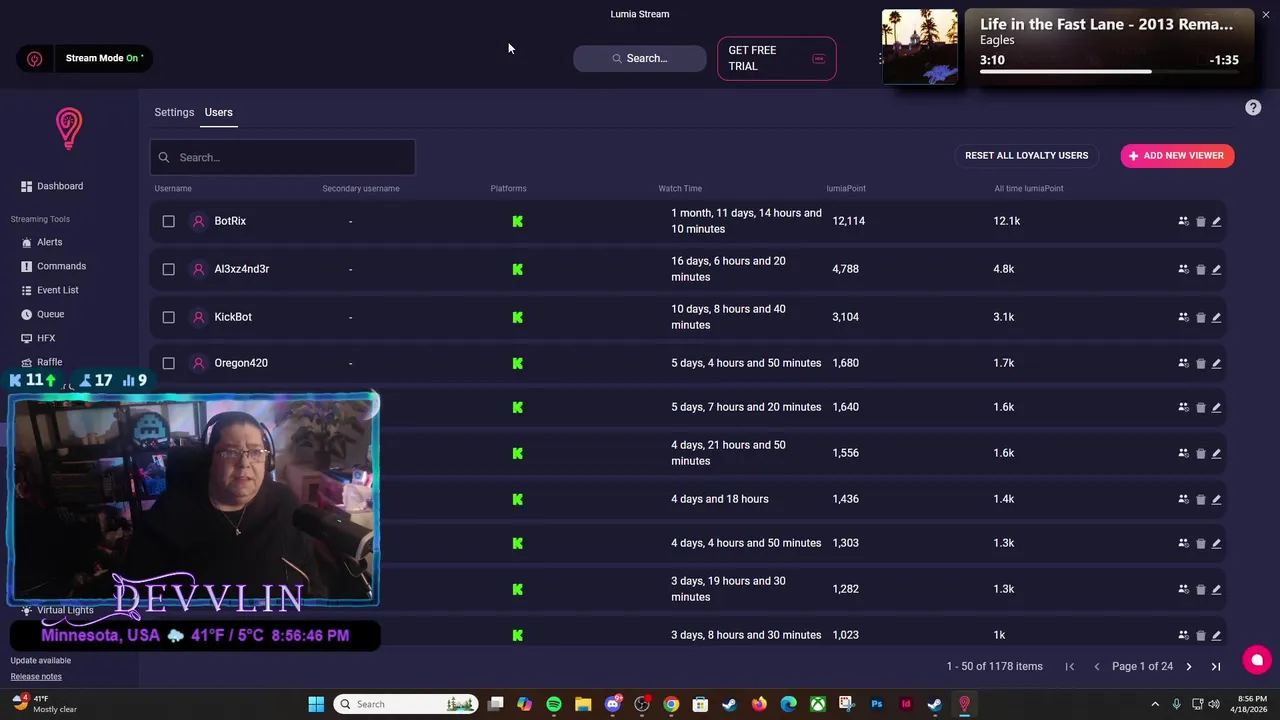Open the Dashboard sidebar item
Image resolution: width=1280 pixels, height=720 pixels.
pos(52,186)
